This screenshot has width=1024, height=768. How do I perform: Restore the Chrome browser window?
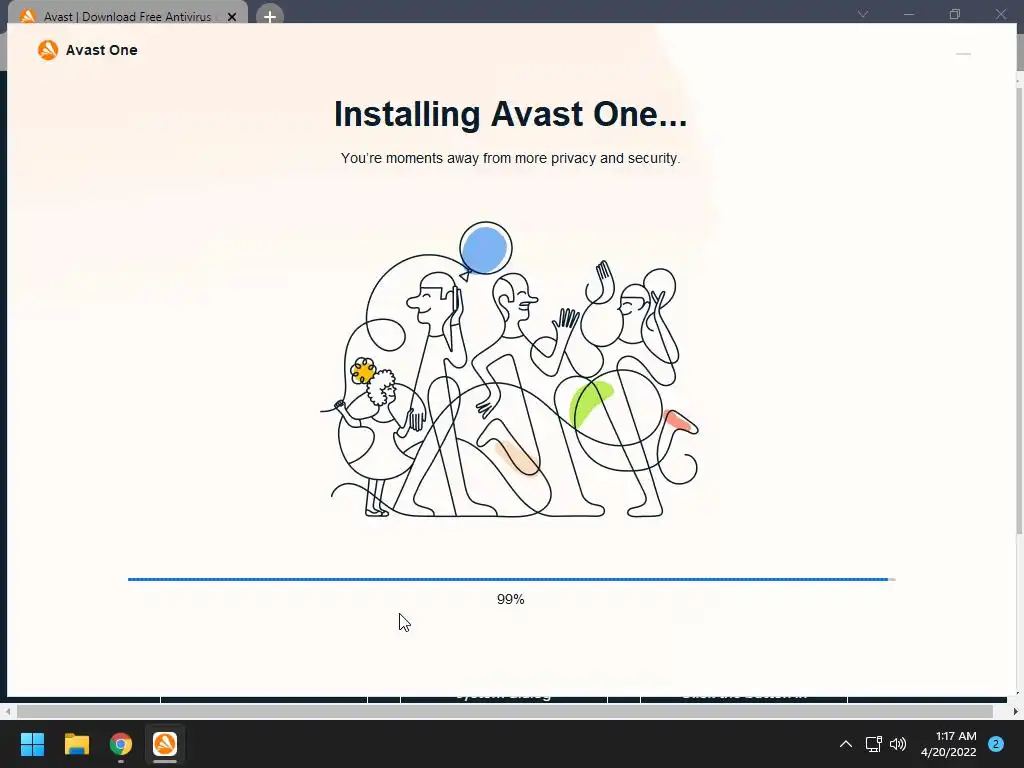coord(955,14)
